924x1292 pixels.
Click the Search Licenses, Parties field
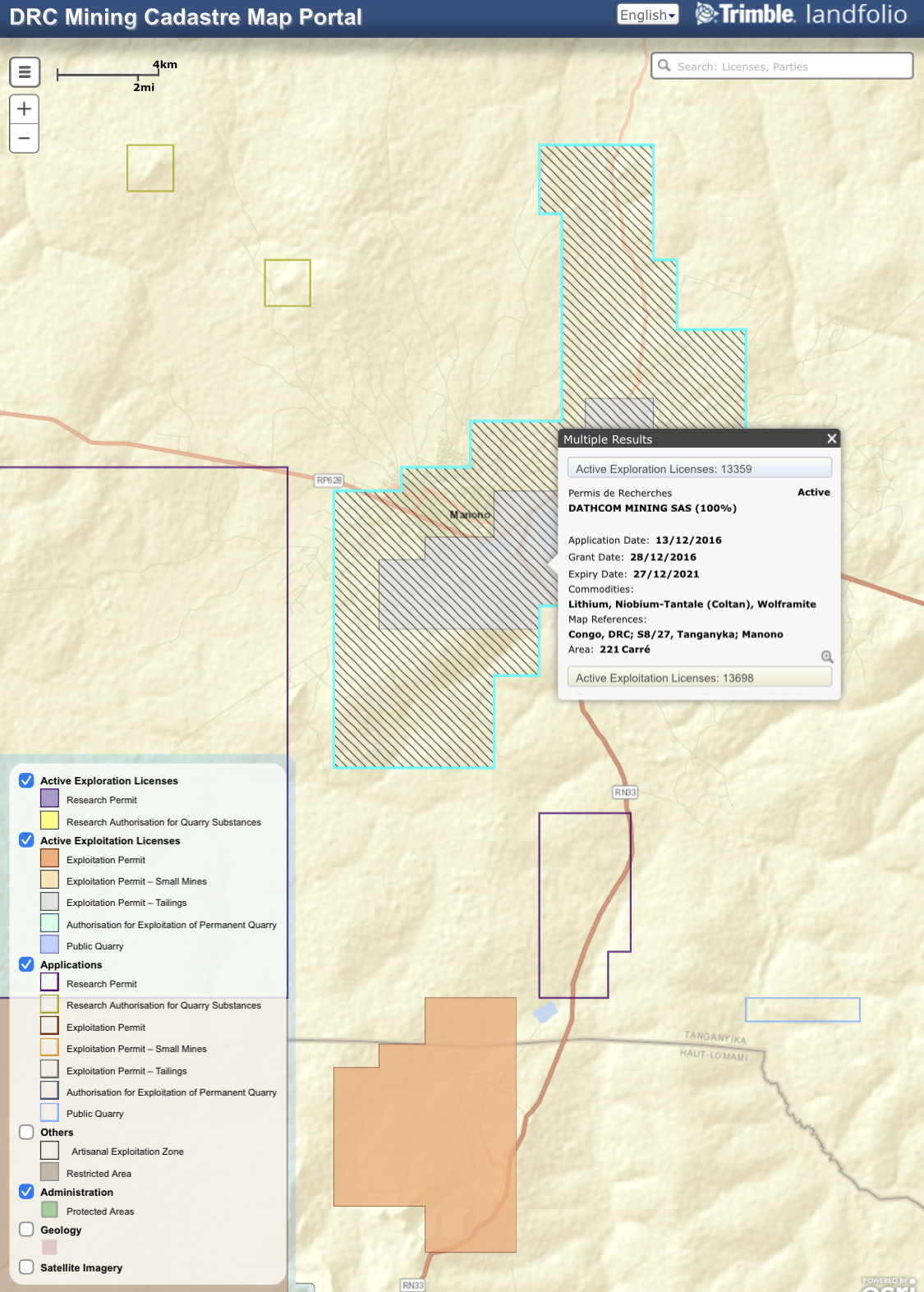pos(788,67)
